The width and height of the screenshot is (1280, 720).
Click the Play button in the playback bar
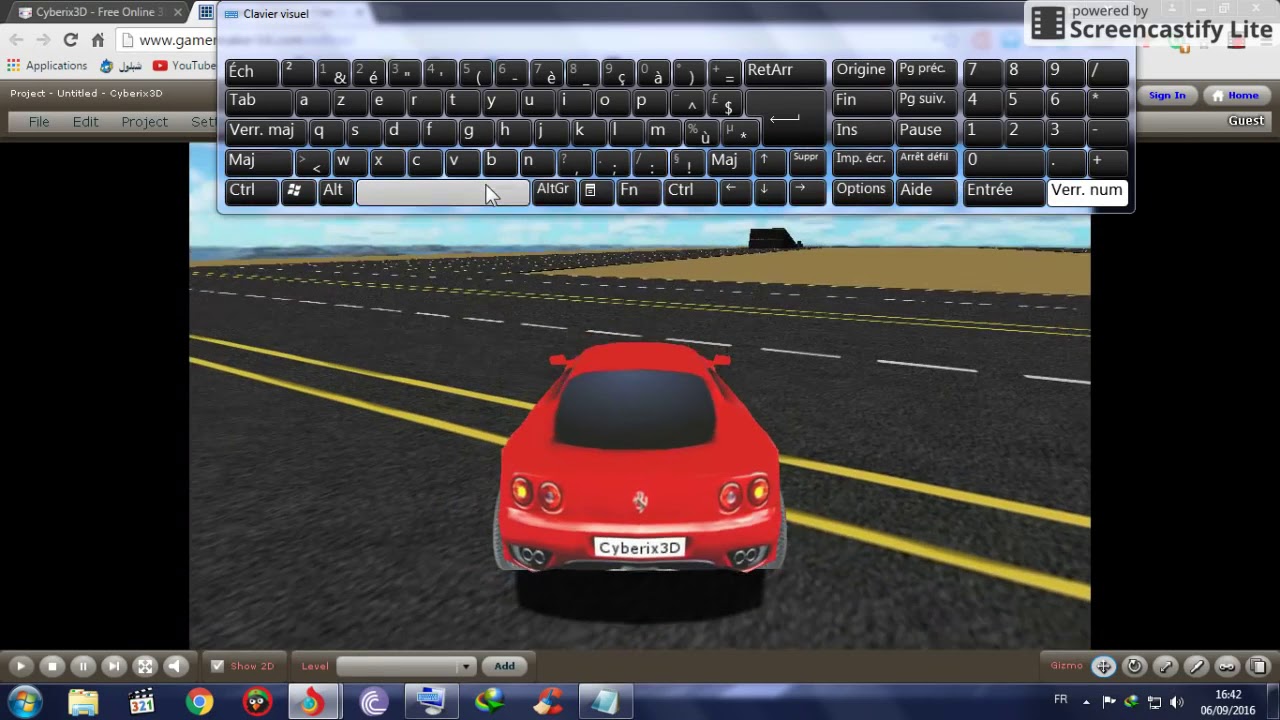tap(21, 666)
